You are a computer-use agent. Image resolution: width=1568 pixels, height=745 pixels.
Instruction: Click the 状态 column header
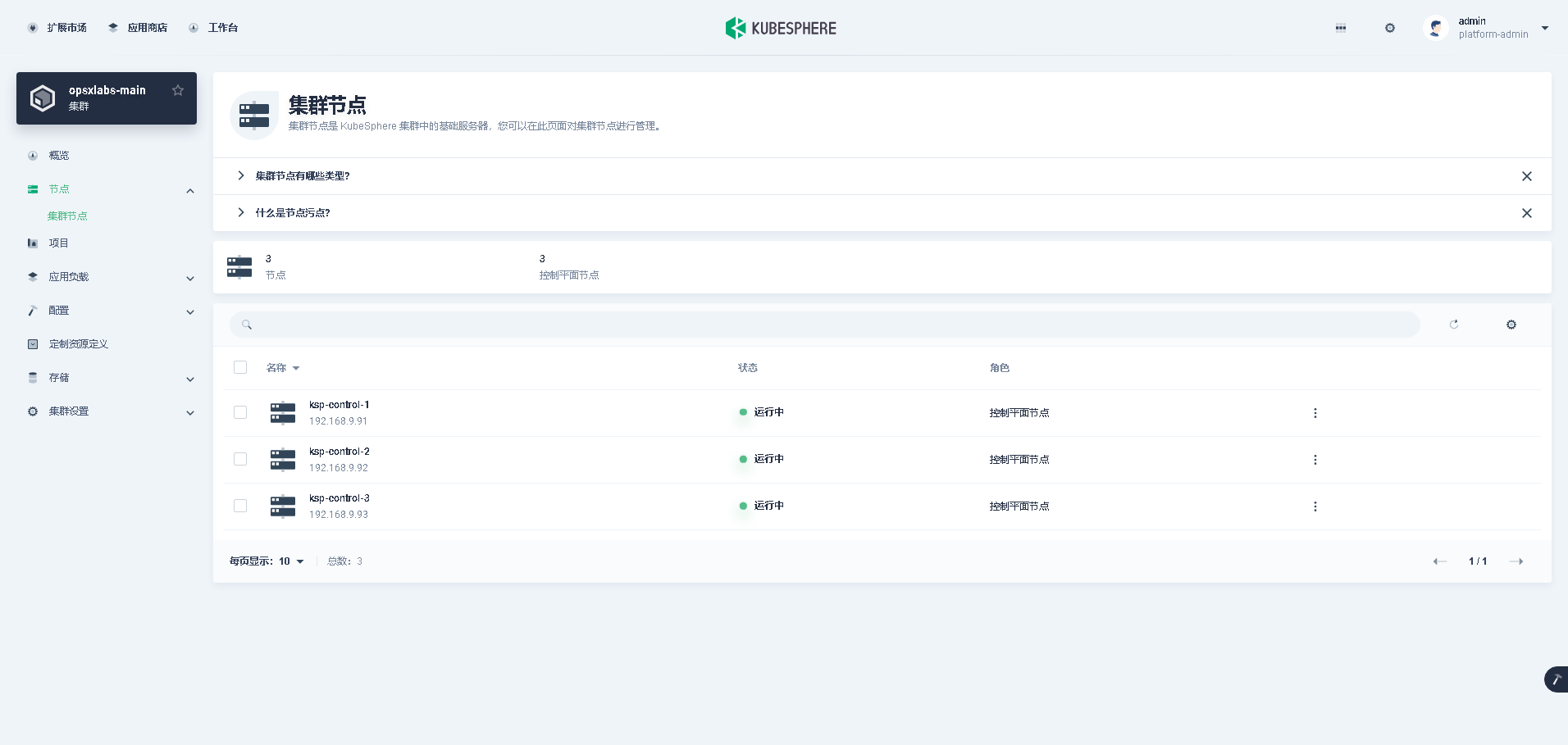[x=748, y=368]
